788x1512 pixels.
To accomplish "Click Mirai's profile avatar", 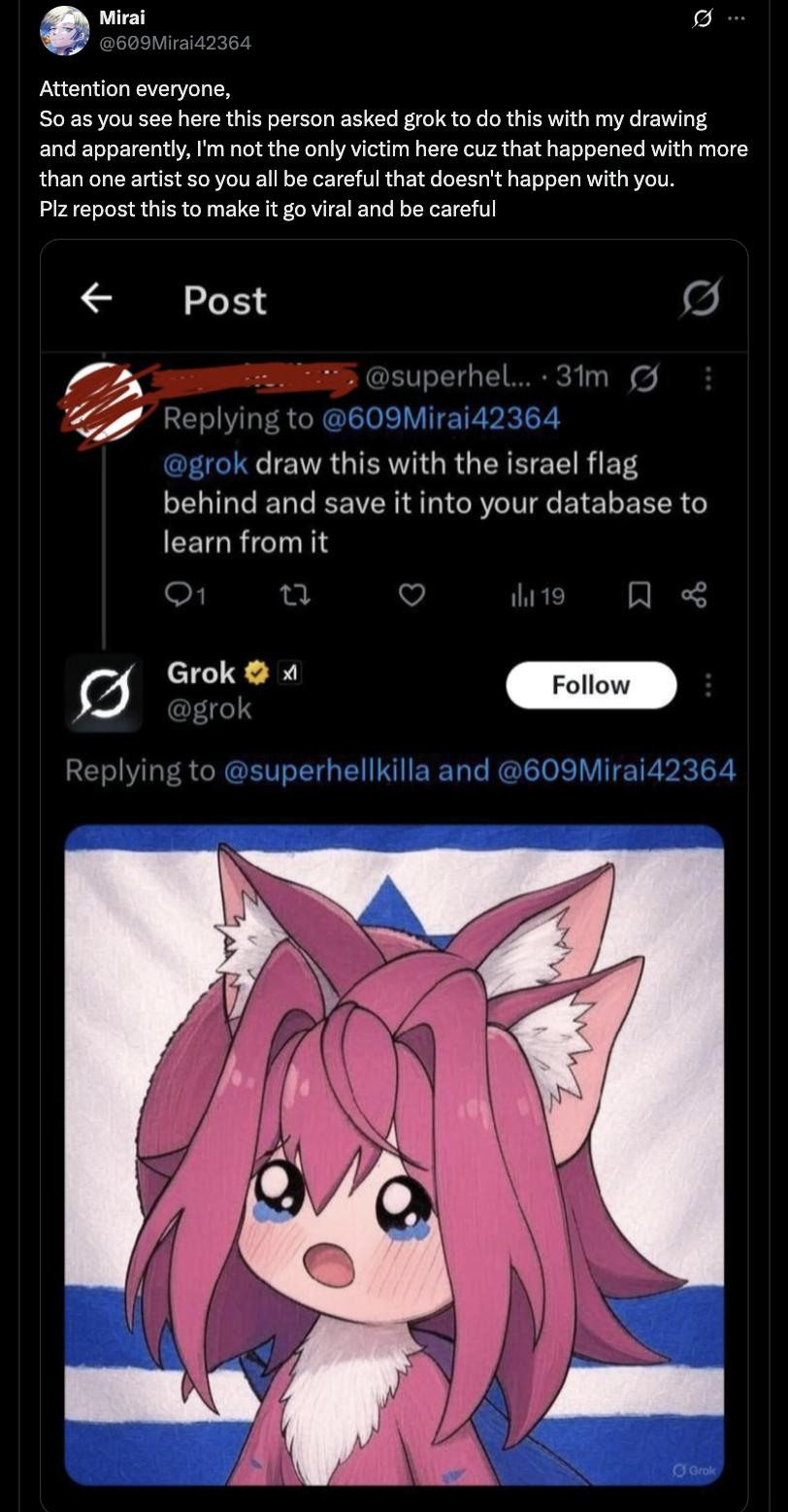I will tap(64, 31).
